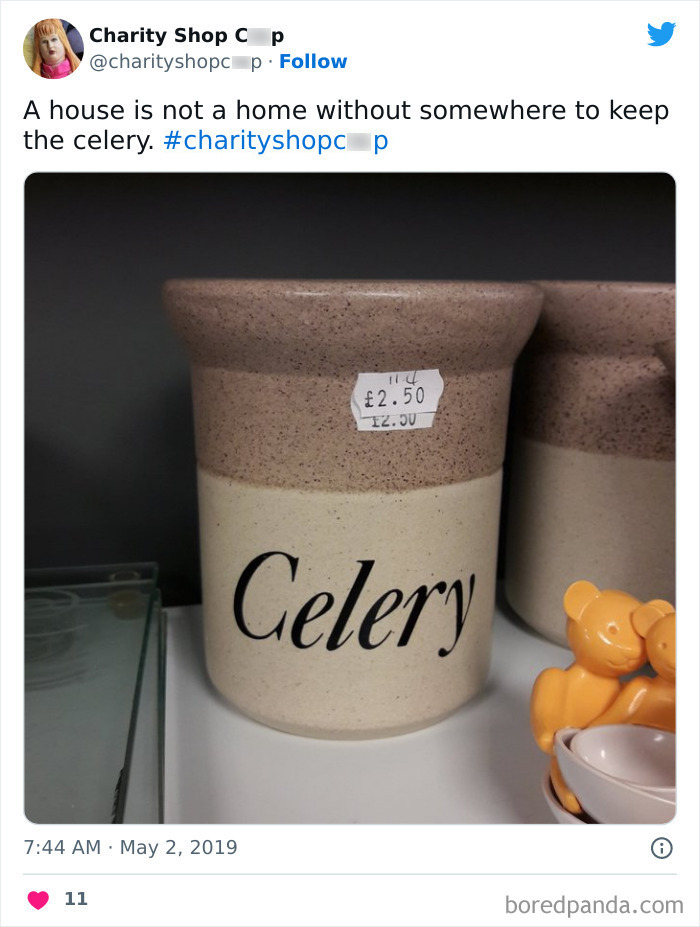
Task: Click the Twitter bird logo
Action: [661, 34]
